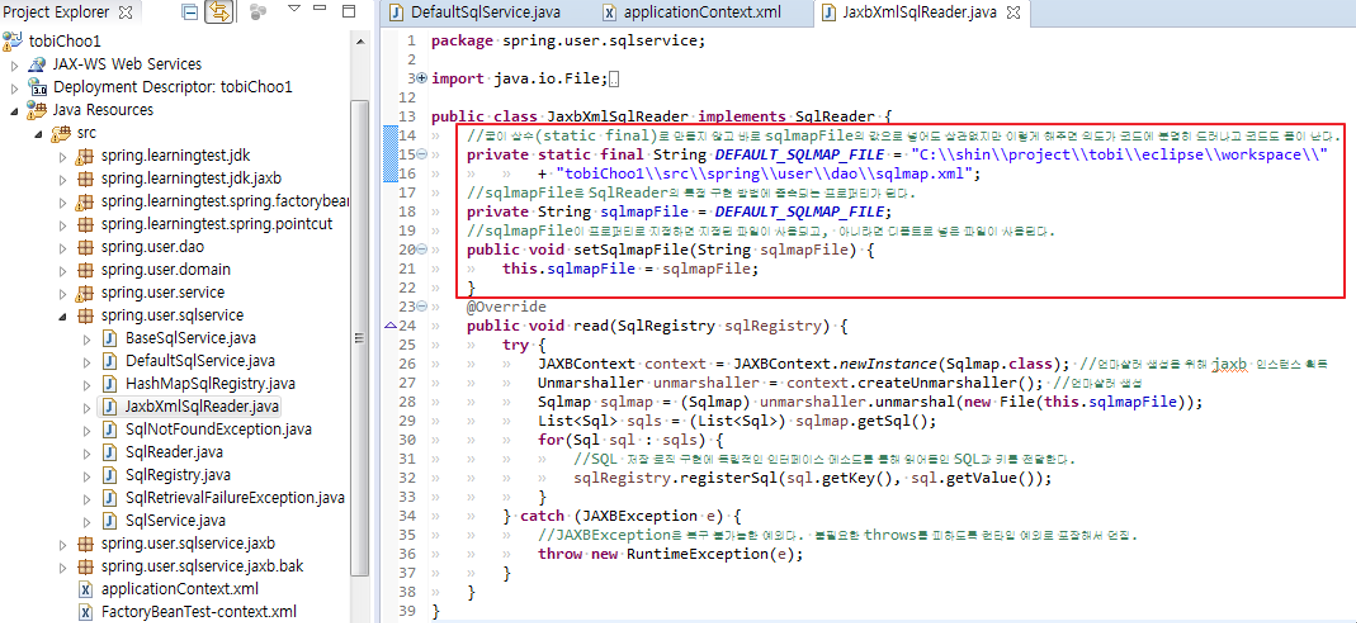Click Java file icon on DefaultSqlService.java tab
1357x623 pixels.
pyautogui.click(x=397, y=13)
